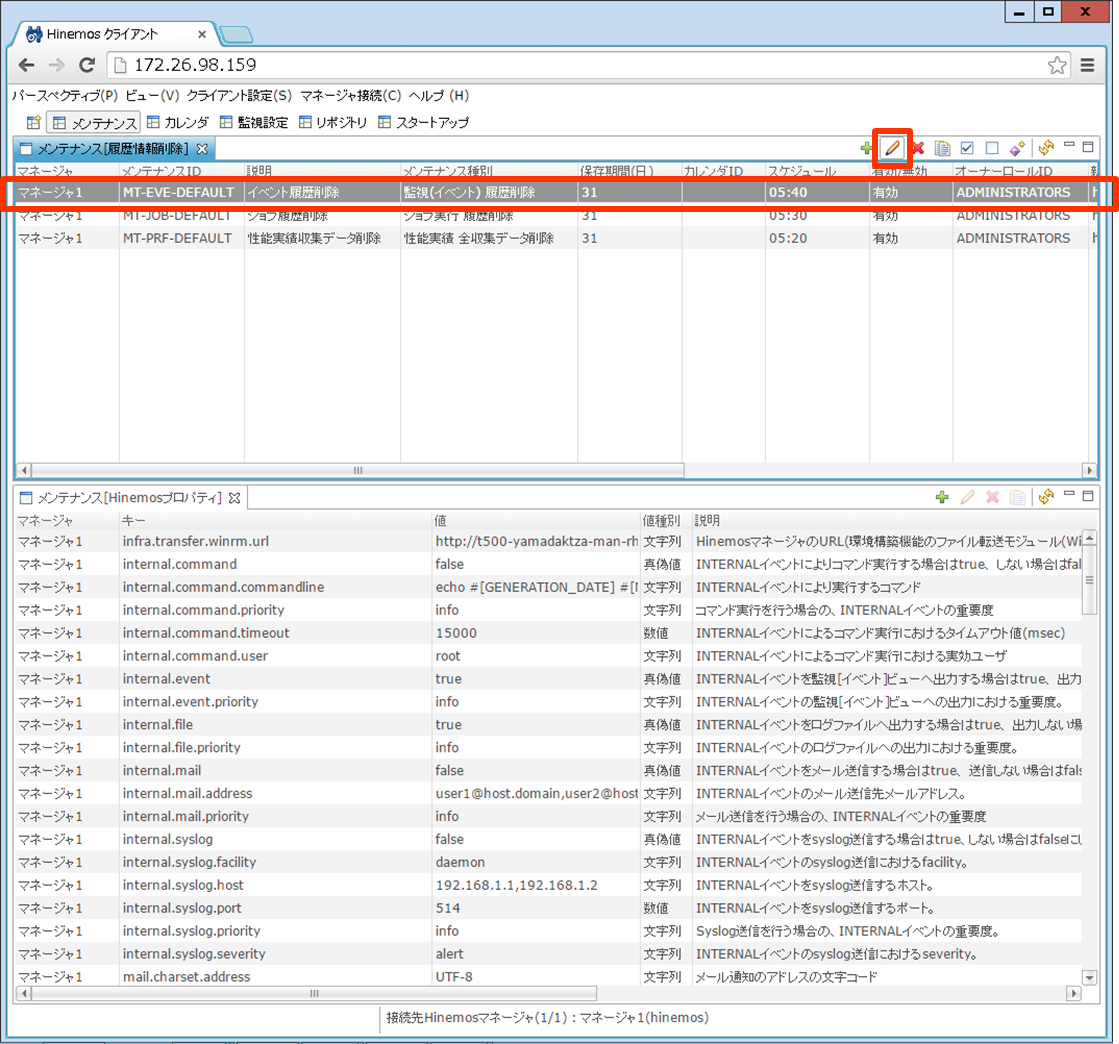Click the 接続先Hinemosマネージャ status bar text
This screenshot has width=1119, height=1044.
(x=547, y=1018)
